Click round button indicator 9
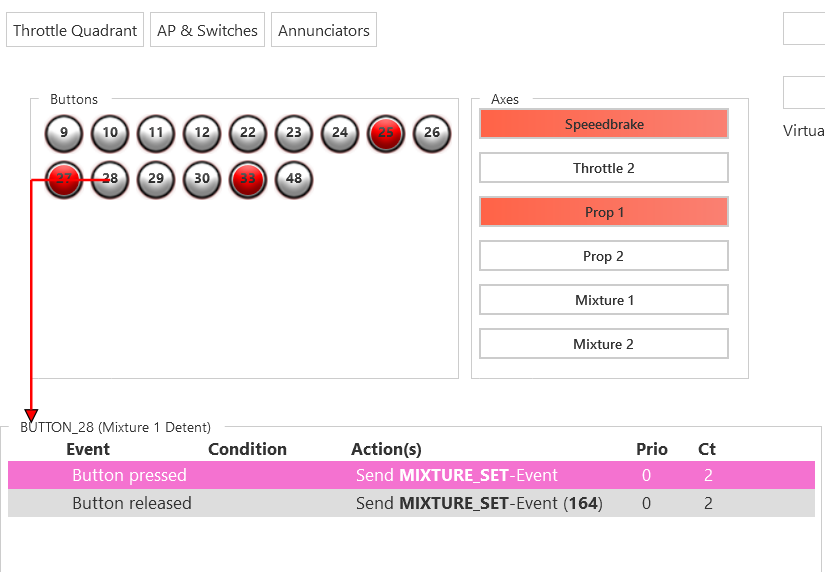 64,133
